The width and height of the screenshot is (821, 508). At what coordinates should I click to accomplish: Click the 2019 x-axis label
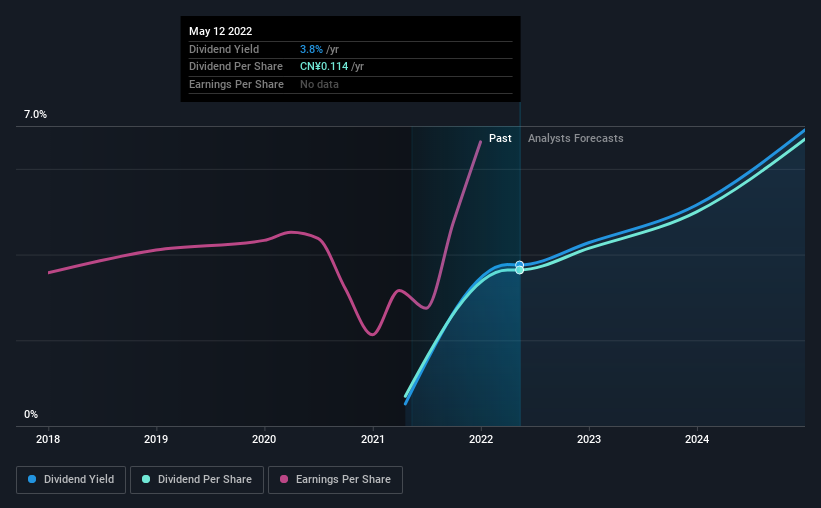(156, 439)
